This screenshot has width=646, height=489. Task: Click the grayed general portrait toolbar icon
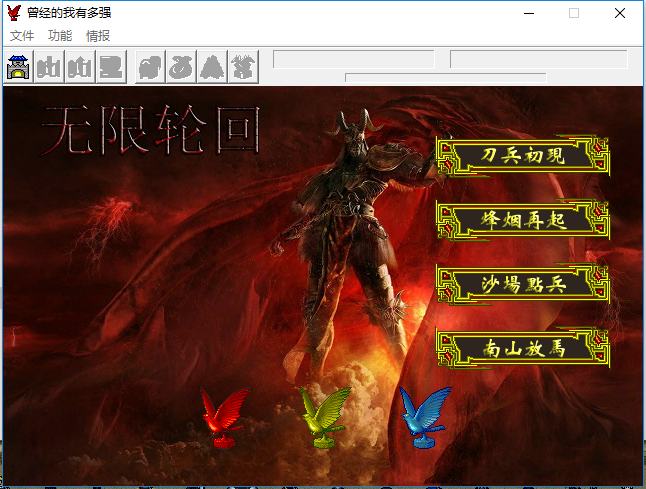pos(111,67)
